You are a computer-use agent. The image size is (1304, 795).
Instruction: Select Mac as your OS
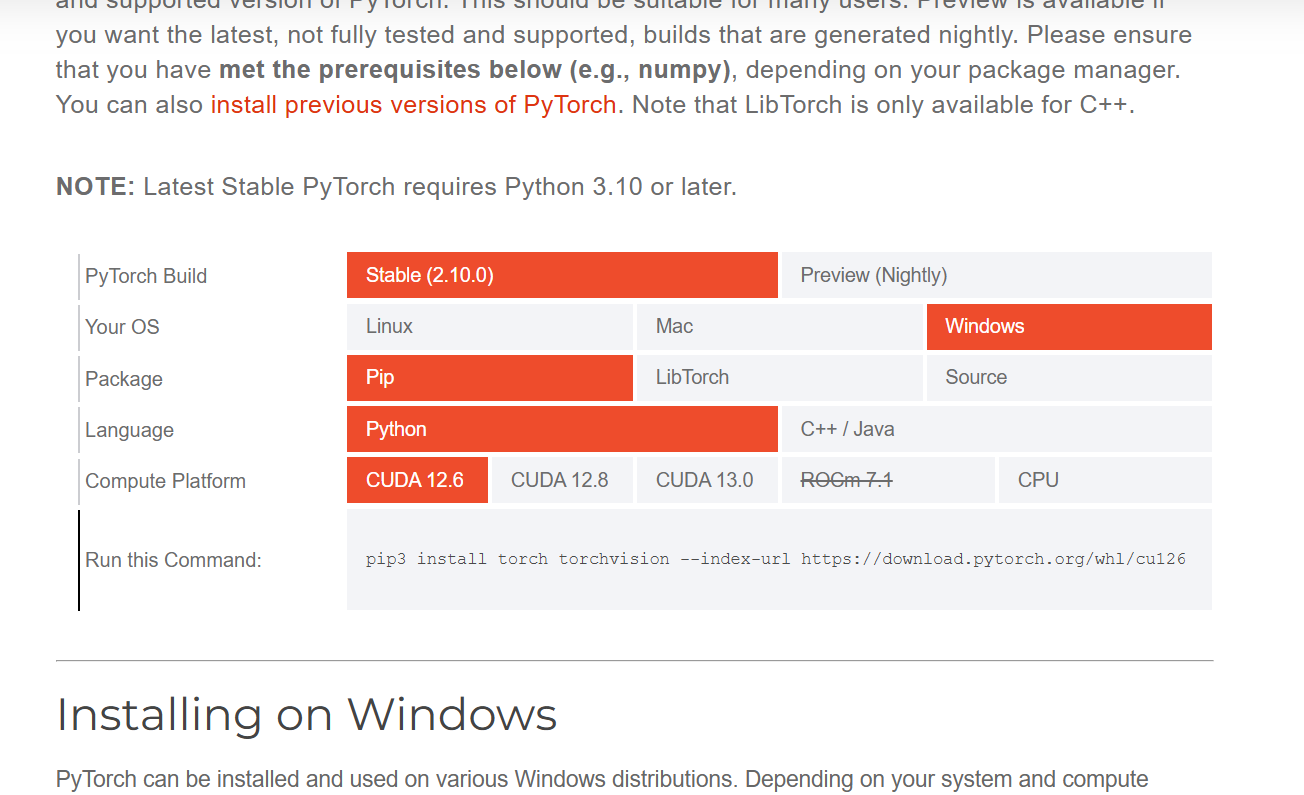tap(780, 326)
